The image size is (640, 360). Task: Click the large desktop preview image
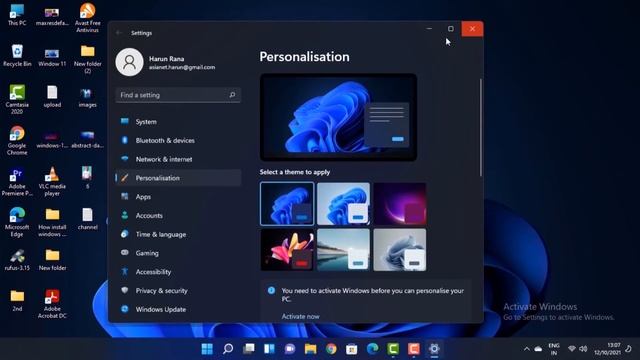tap(338, 117)
